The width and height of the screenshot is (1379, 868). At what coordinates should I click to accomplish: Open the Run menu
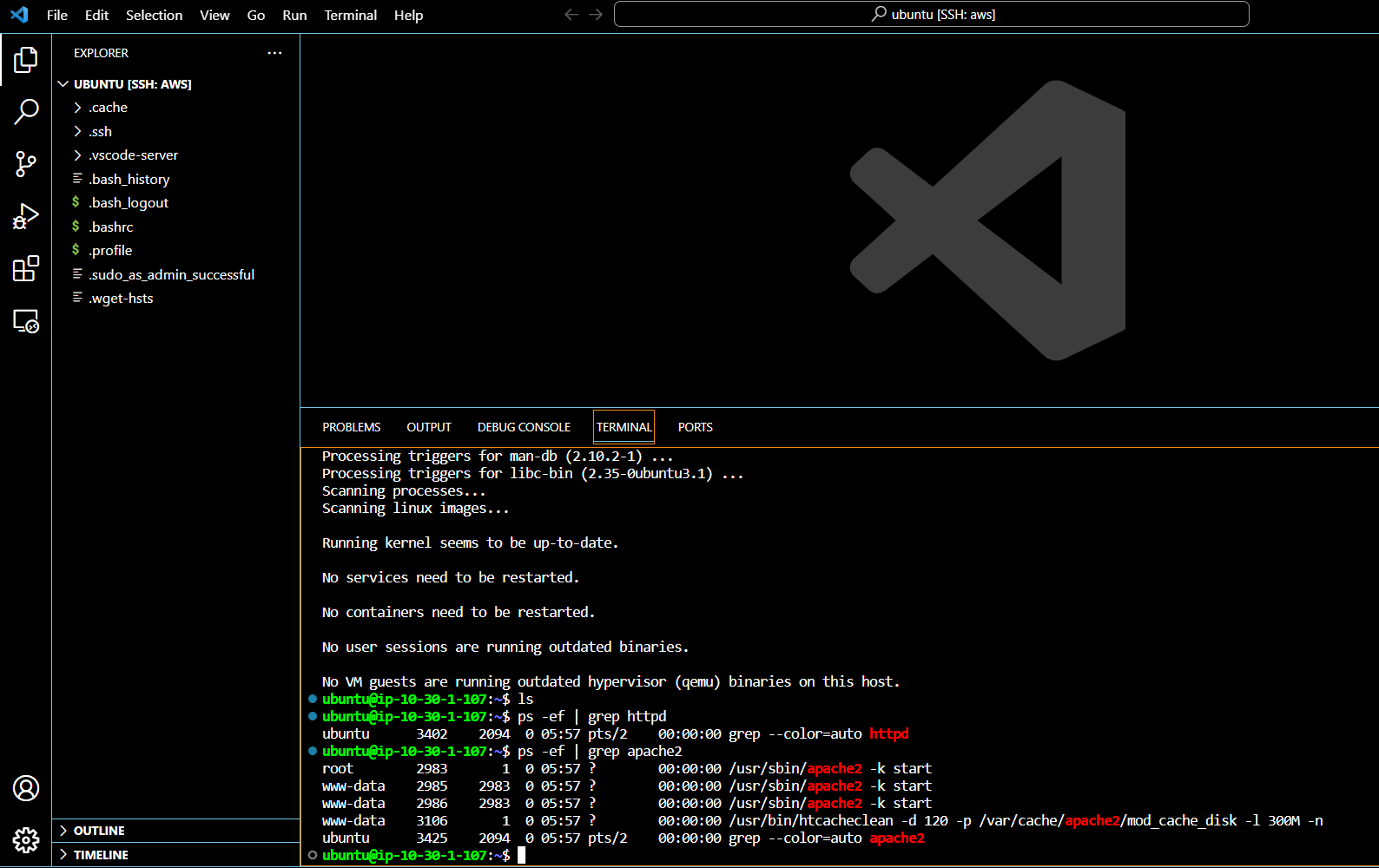[x=294, y=15]
